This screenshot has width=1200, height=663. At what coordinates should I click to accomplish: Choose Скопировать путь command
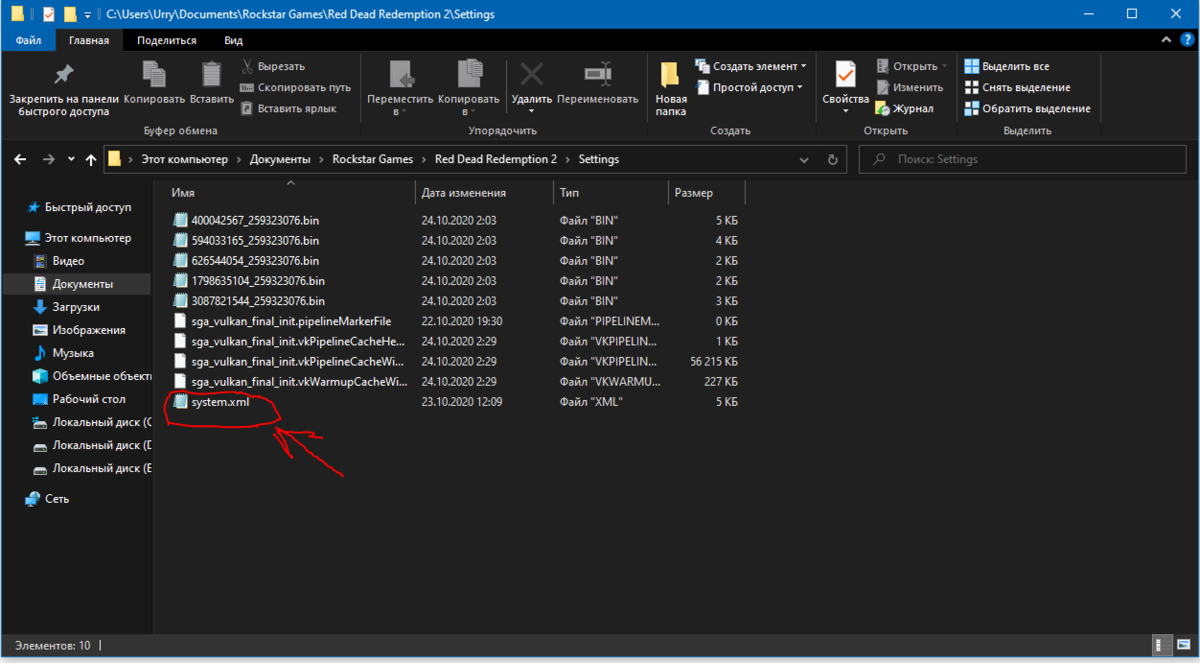(x=296, y=87)
